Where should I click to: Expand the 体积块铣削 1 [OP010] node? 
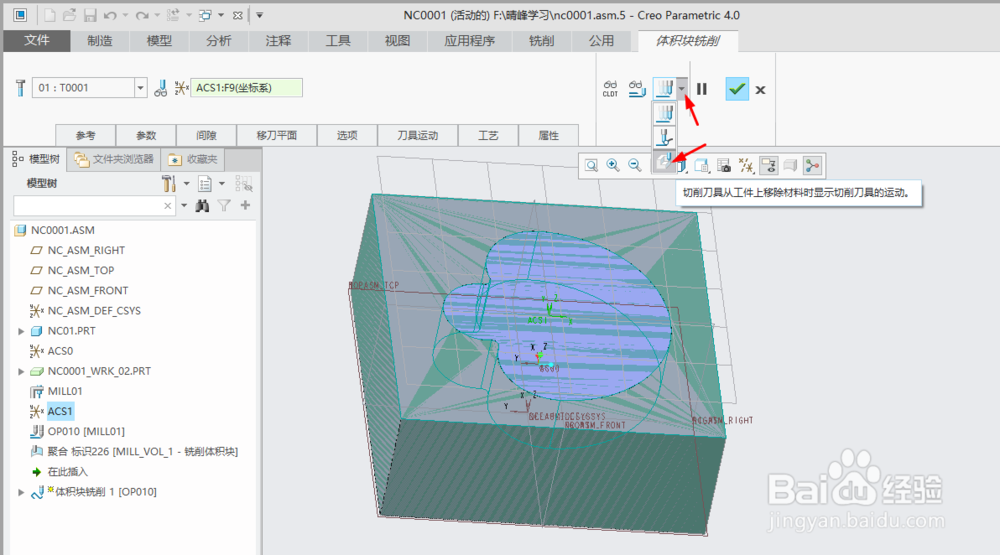[21, 492]
